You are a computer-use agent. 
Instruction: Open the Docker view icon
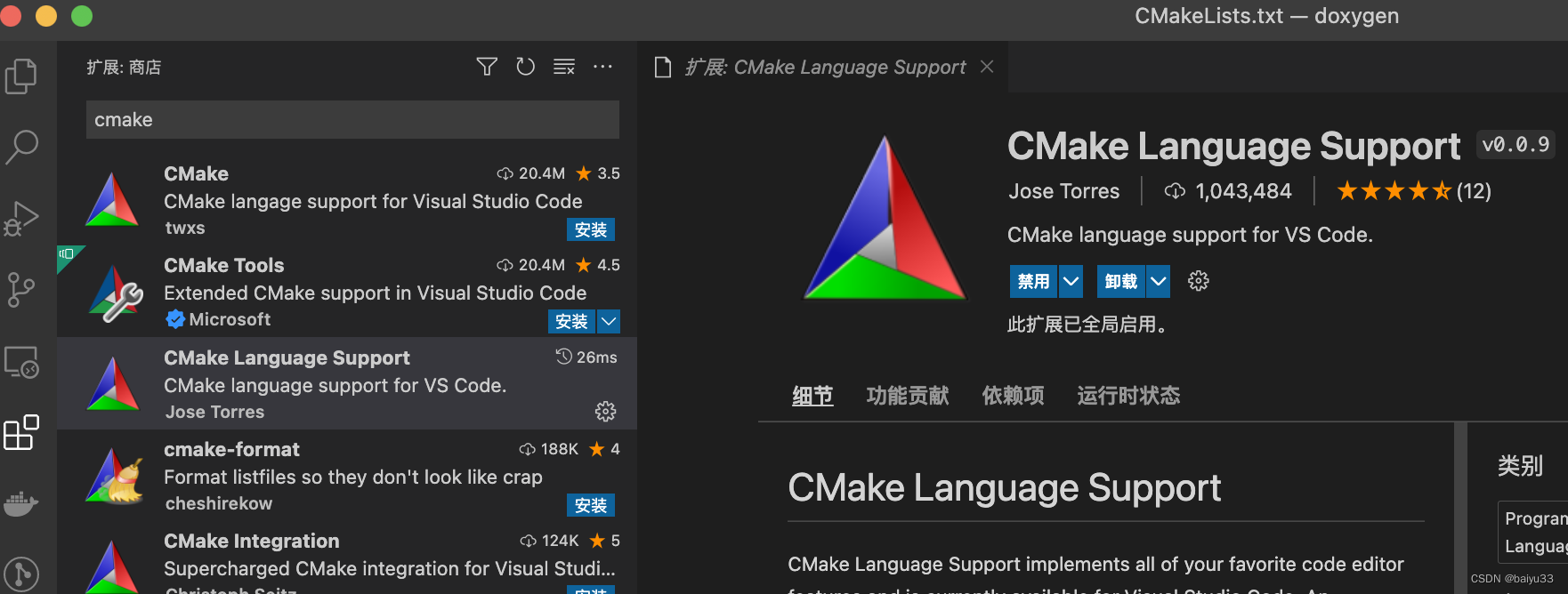coord(21,503)
